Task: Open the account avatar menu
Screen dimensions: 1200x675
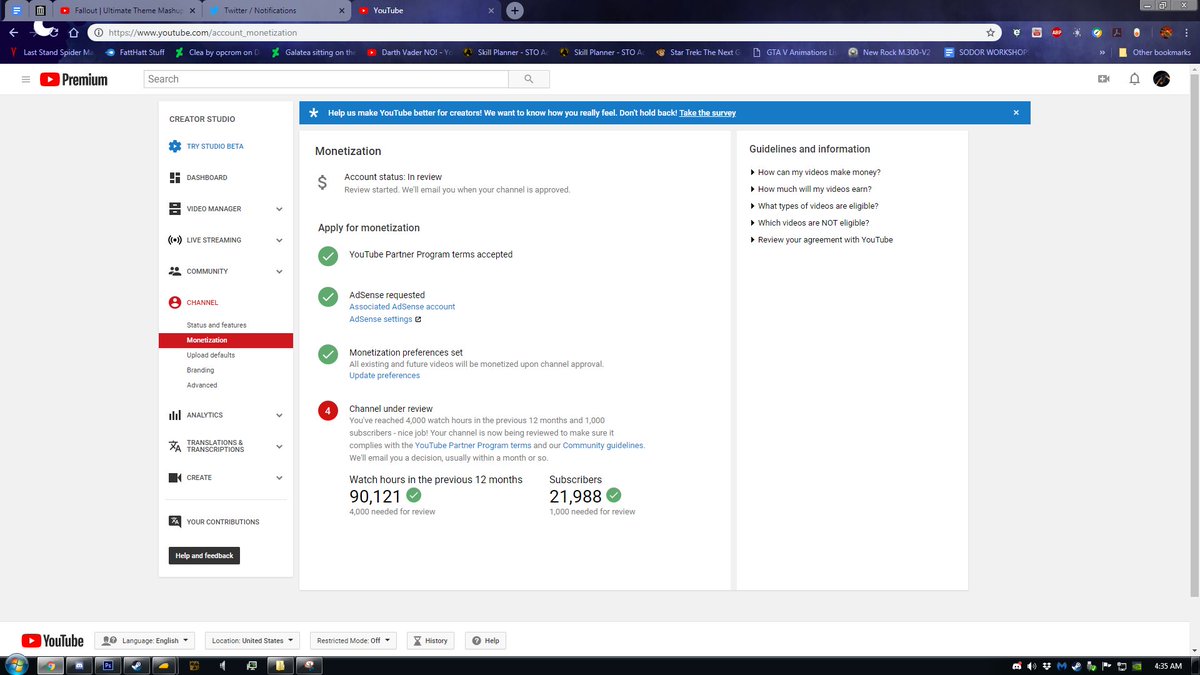Action: 1161,79
